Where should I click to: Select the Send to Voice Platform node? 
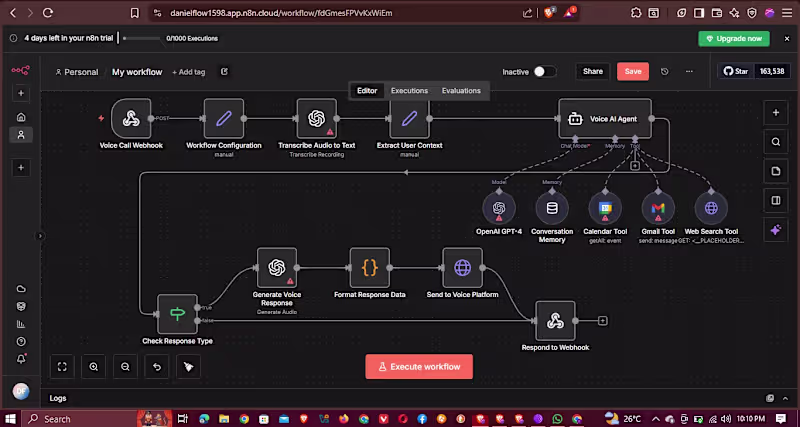pyautogui.click(x=462, y=267)
